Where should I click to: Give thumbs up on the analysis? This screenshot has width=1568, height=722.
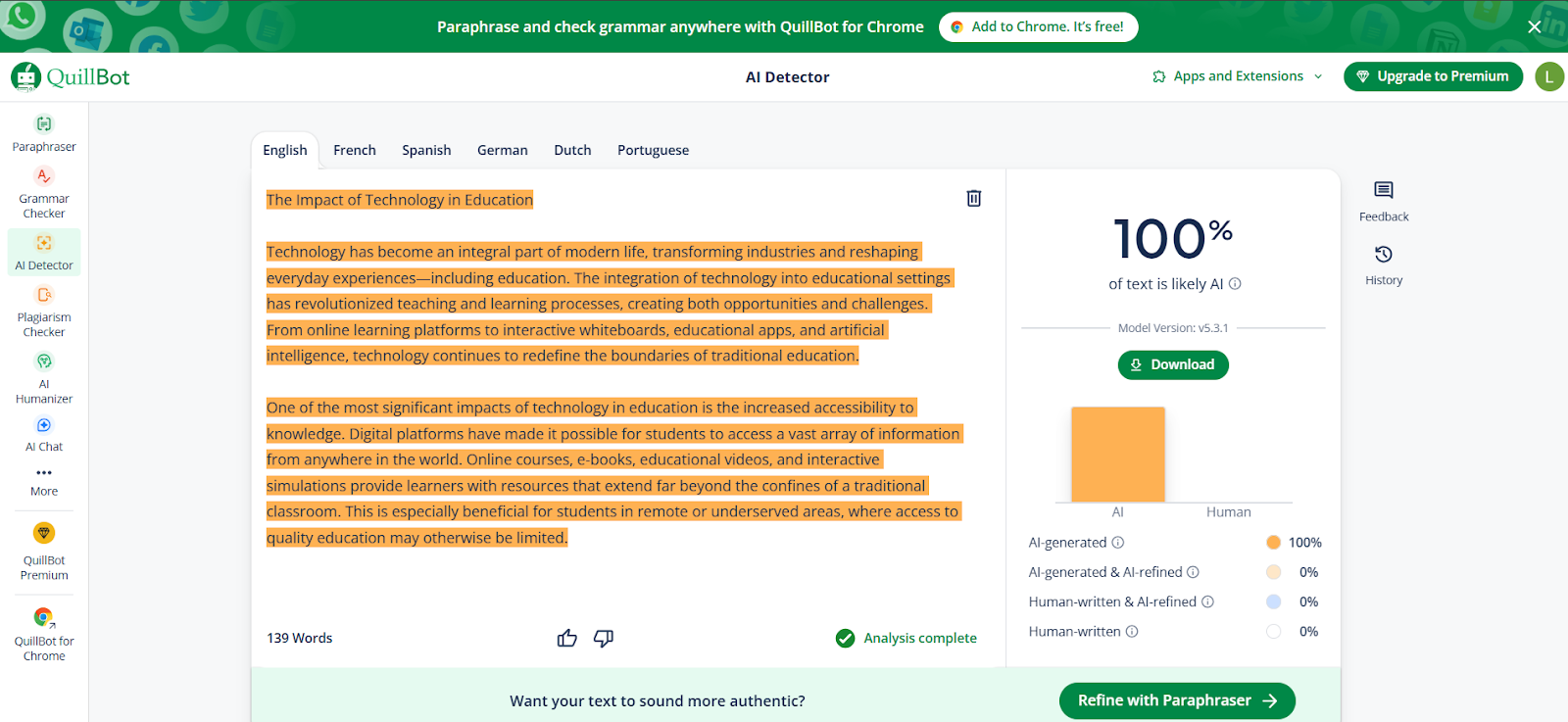click(566, 639)
